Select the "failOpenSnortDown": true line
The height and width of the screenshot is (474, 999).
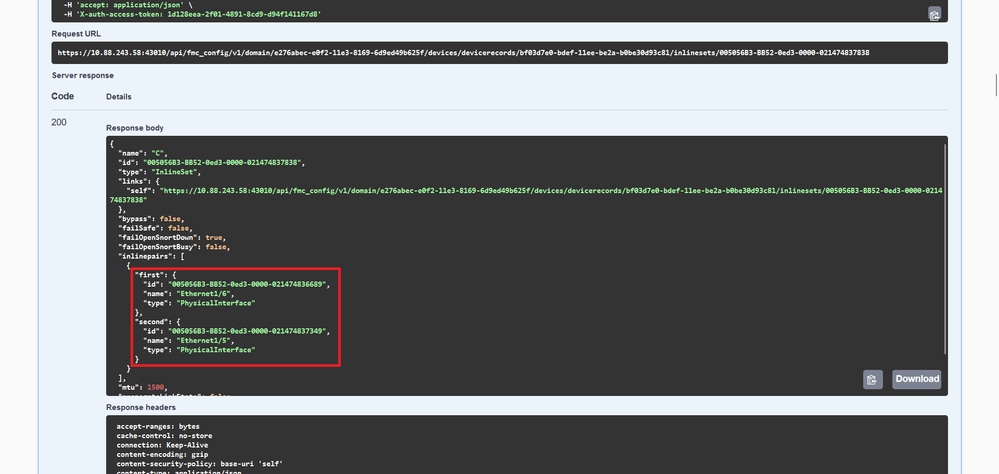point(171,238)
